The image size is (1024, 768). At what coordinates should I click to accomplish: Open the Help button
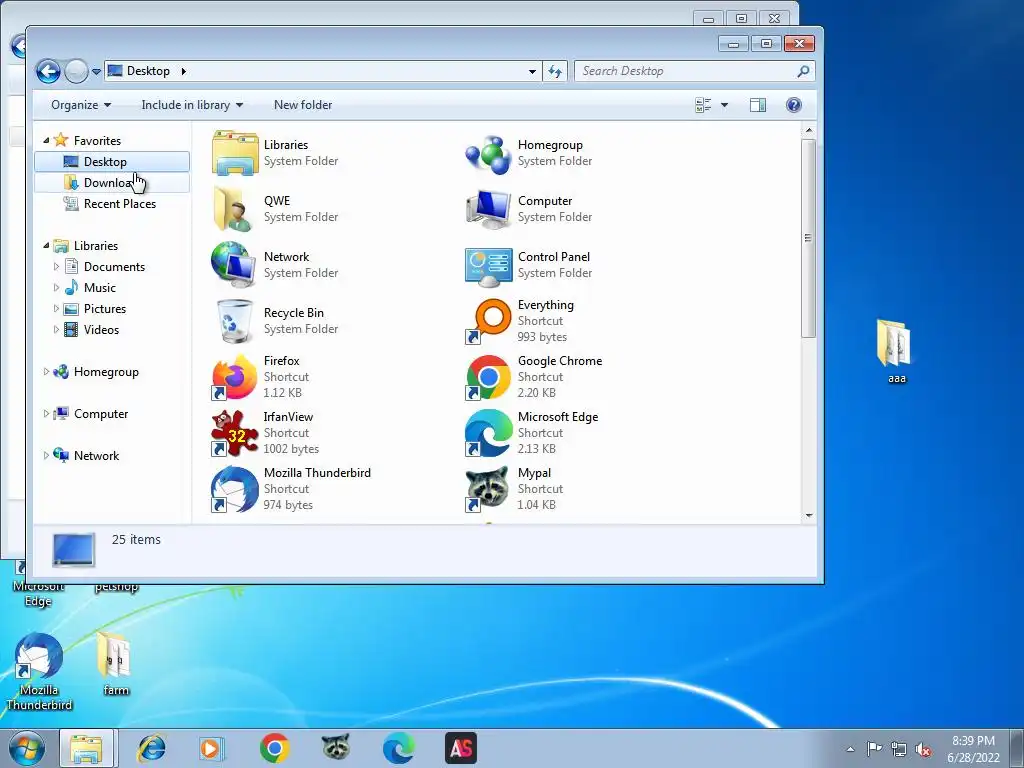[x=793, y=105]
